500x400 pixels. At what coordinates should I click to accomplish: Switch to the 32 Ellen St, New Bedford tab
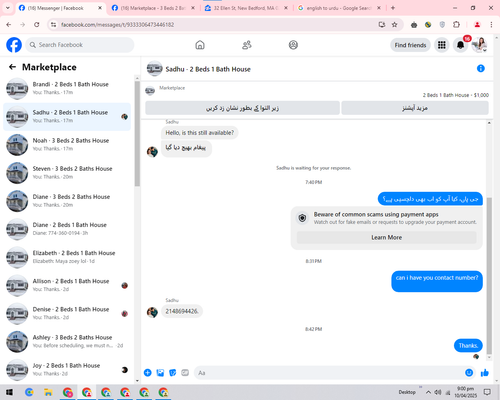coord(246,8)
